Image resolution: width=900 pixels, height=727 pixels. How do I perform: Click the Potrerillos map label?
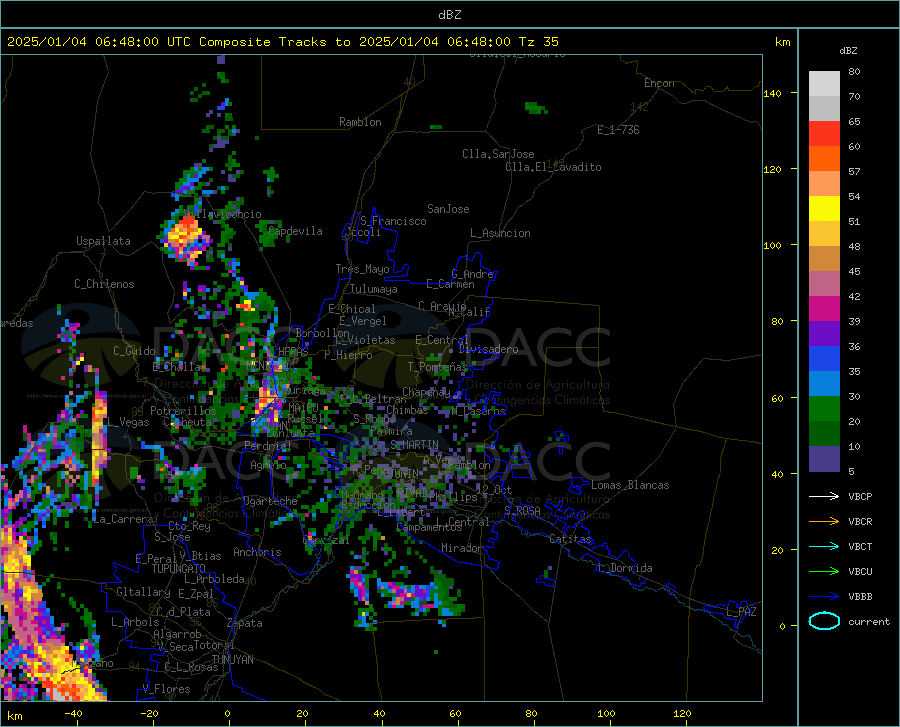click(183, 411)
